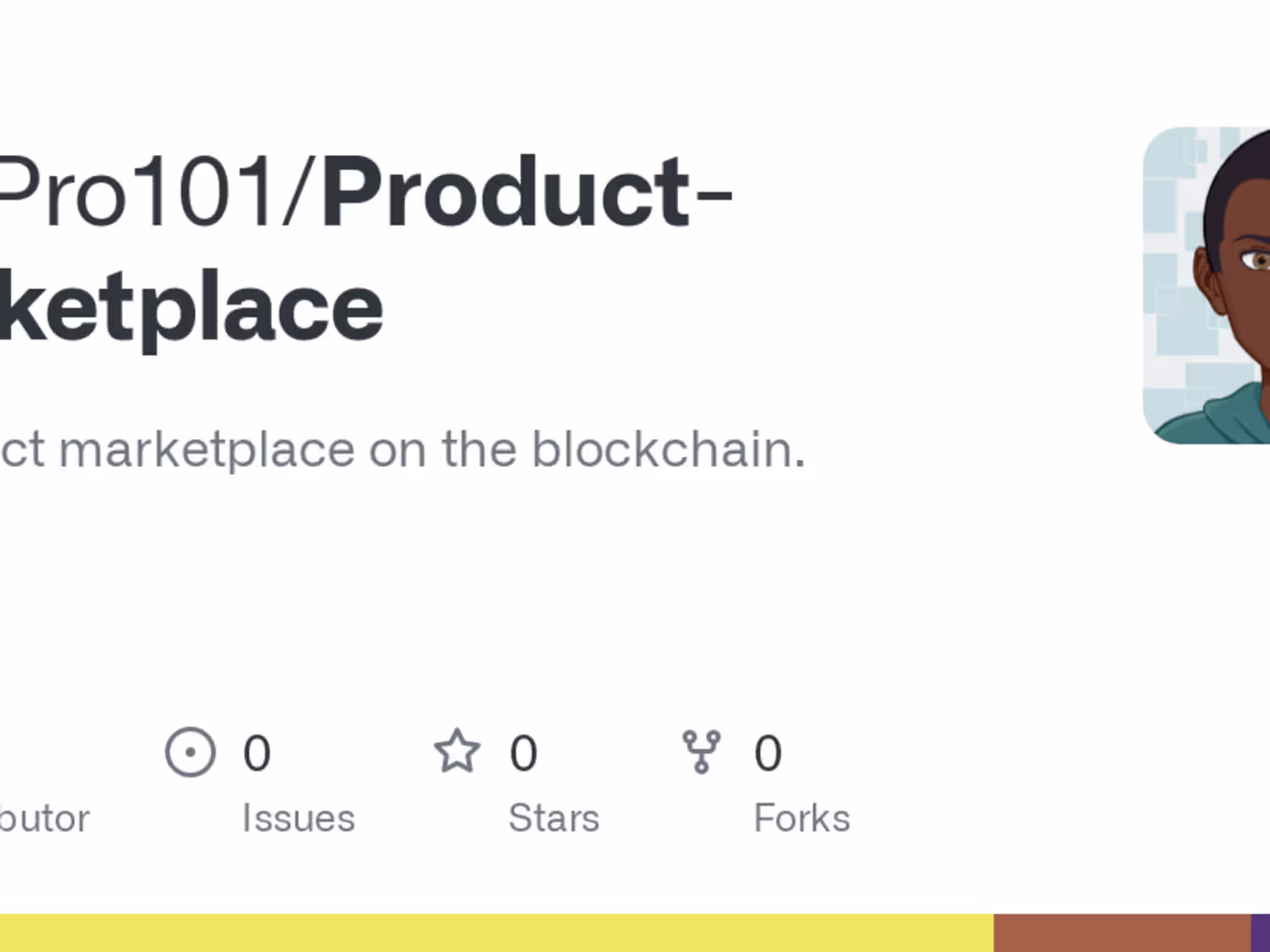Click the Stars label text
Screen dimensions: 1270x952
click(554, 818)
